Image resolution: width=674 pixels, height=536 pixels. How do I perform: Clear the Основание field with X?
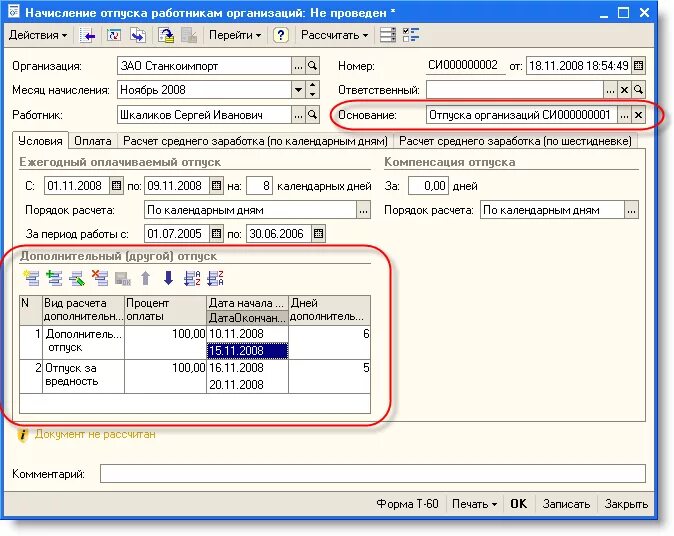(x=638, y=115)
